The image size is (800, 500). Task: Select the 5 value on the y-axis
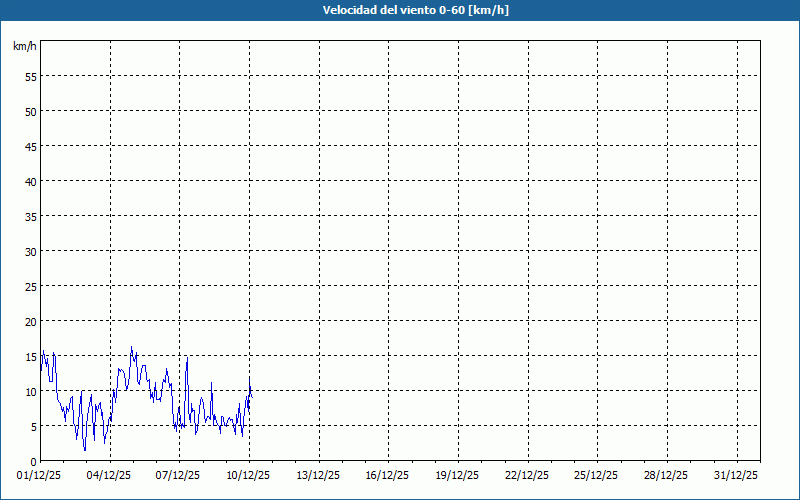point(34,427)
